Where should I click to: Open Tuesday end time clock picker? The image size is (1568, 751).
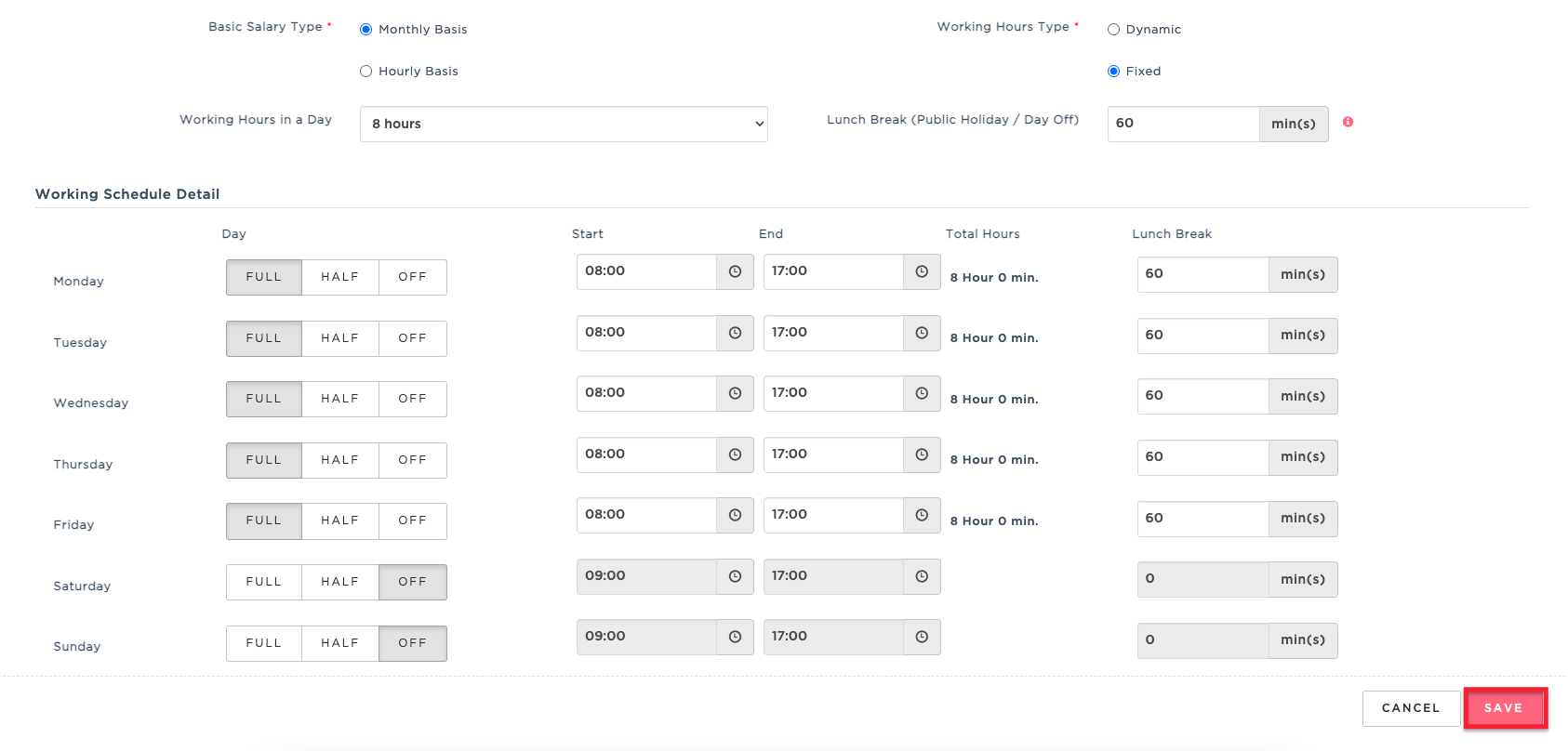(922, 333)
